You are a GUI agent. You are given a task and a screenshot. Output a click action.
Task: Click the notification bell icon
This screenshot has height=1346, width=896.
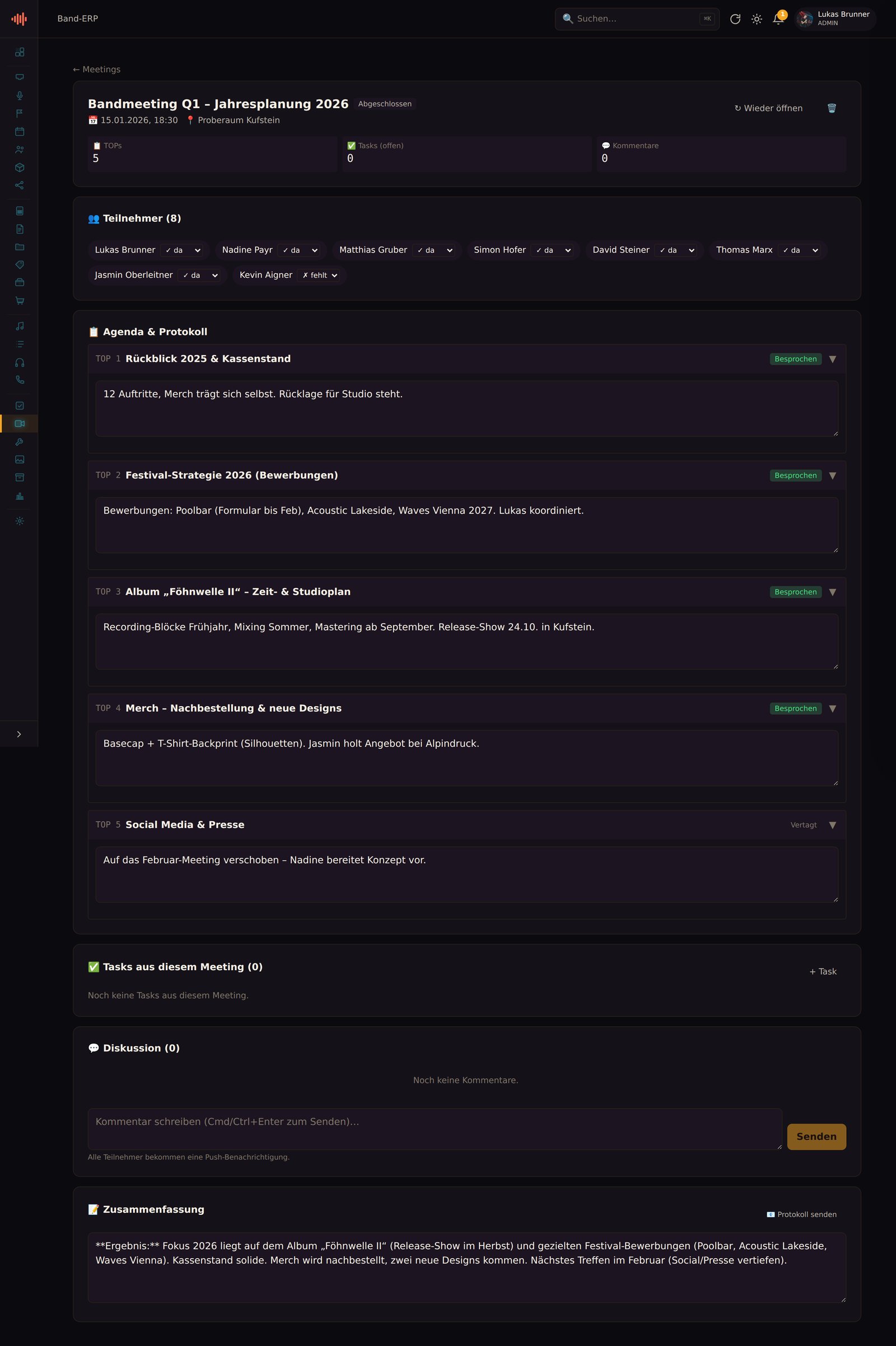point(778,19)
